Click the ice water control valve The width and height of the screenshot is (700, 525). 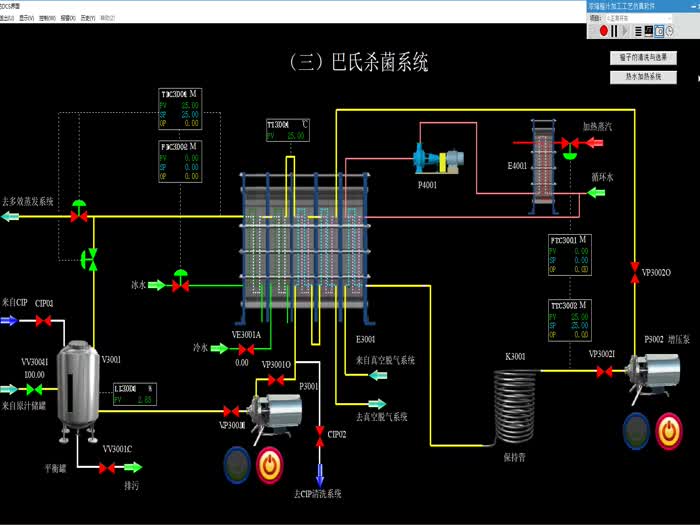(x=181, y=285)
